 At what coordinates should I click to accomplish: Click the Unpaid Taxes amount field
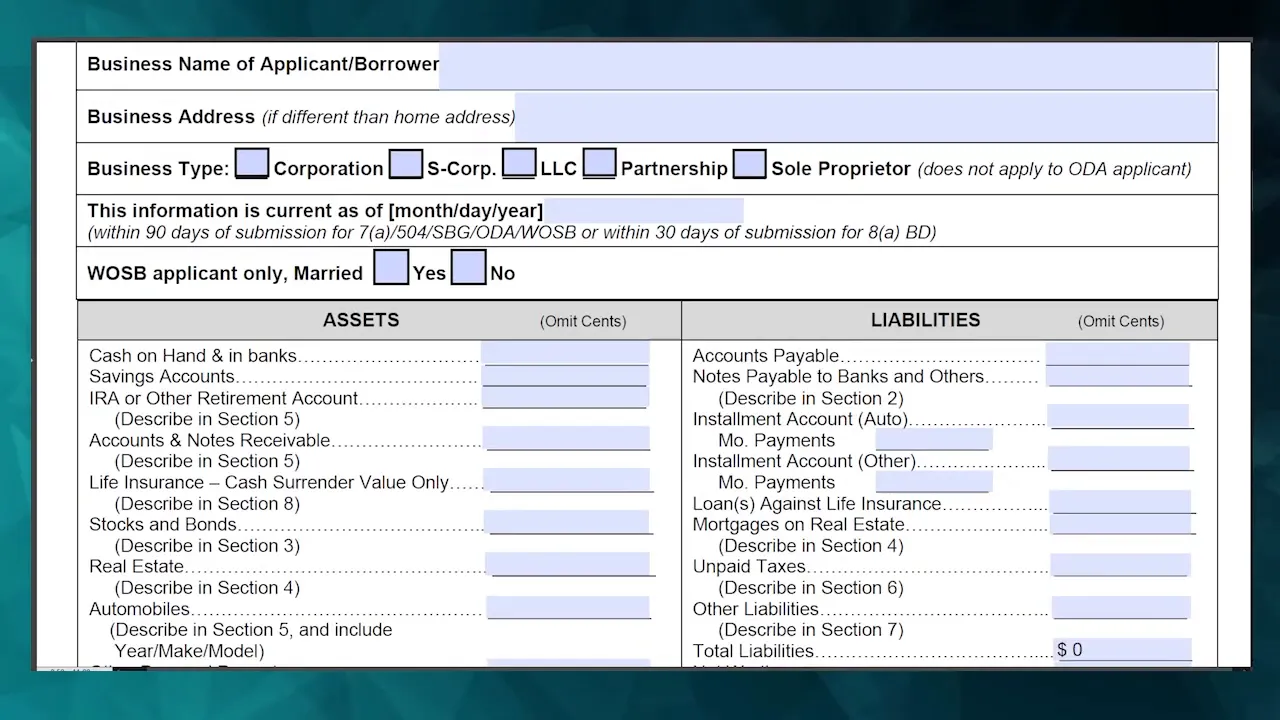tap(1120, 564)
